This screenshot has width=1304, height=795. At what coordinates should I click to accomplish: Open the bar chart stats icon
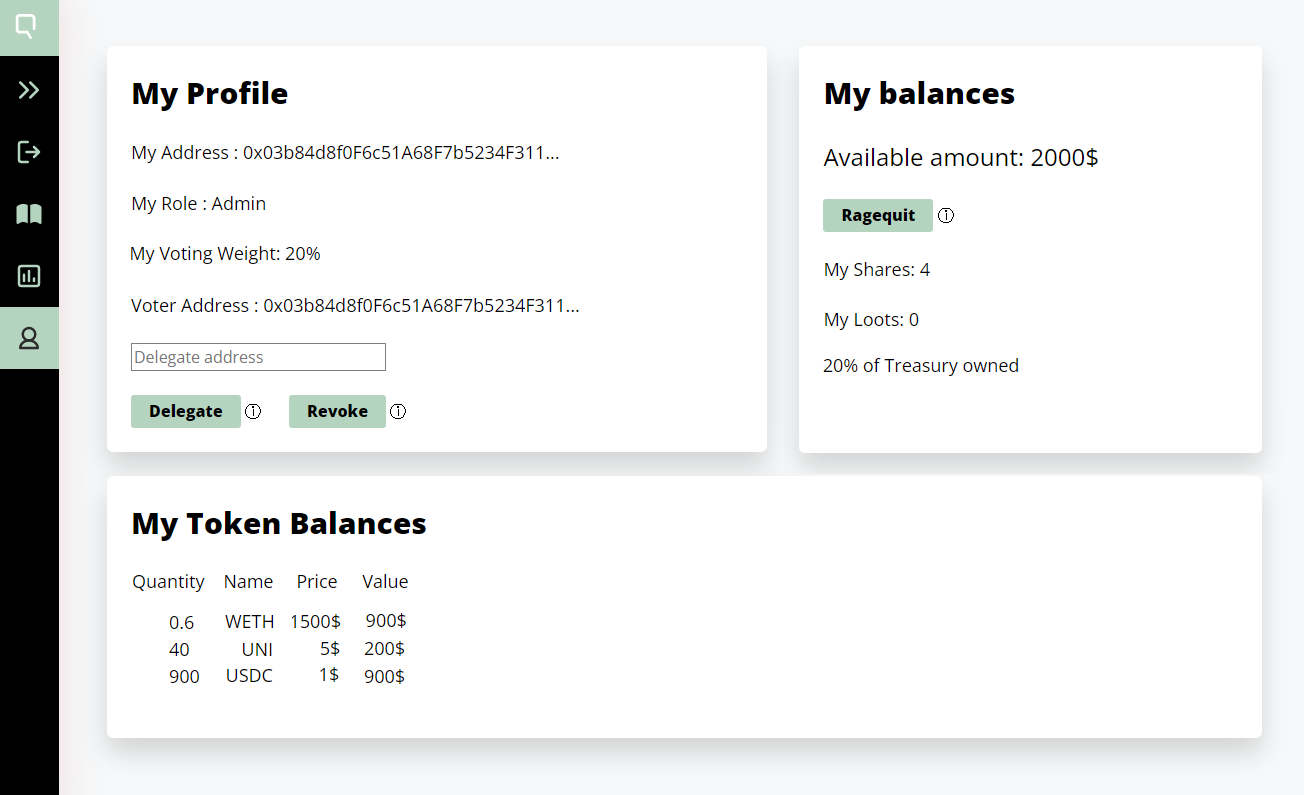point(29,276)
